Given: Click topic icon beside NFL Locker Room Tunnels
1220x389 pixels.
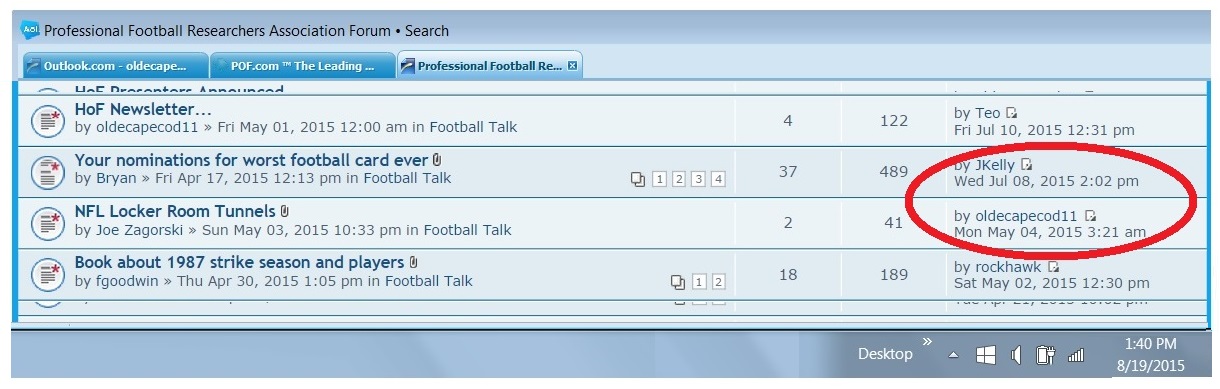Looking at the screenshot, I should click(x=46, y=222).
